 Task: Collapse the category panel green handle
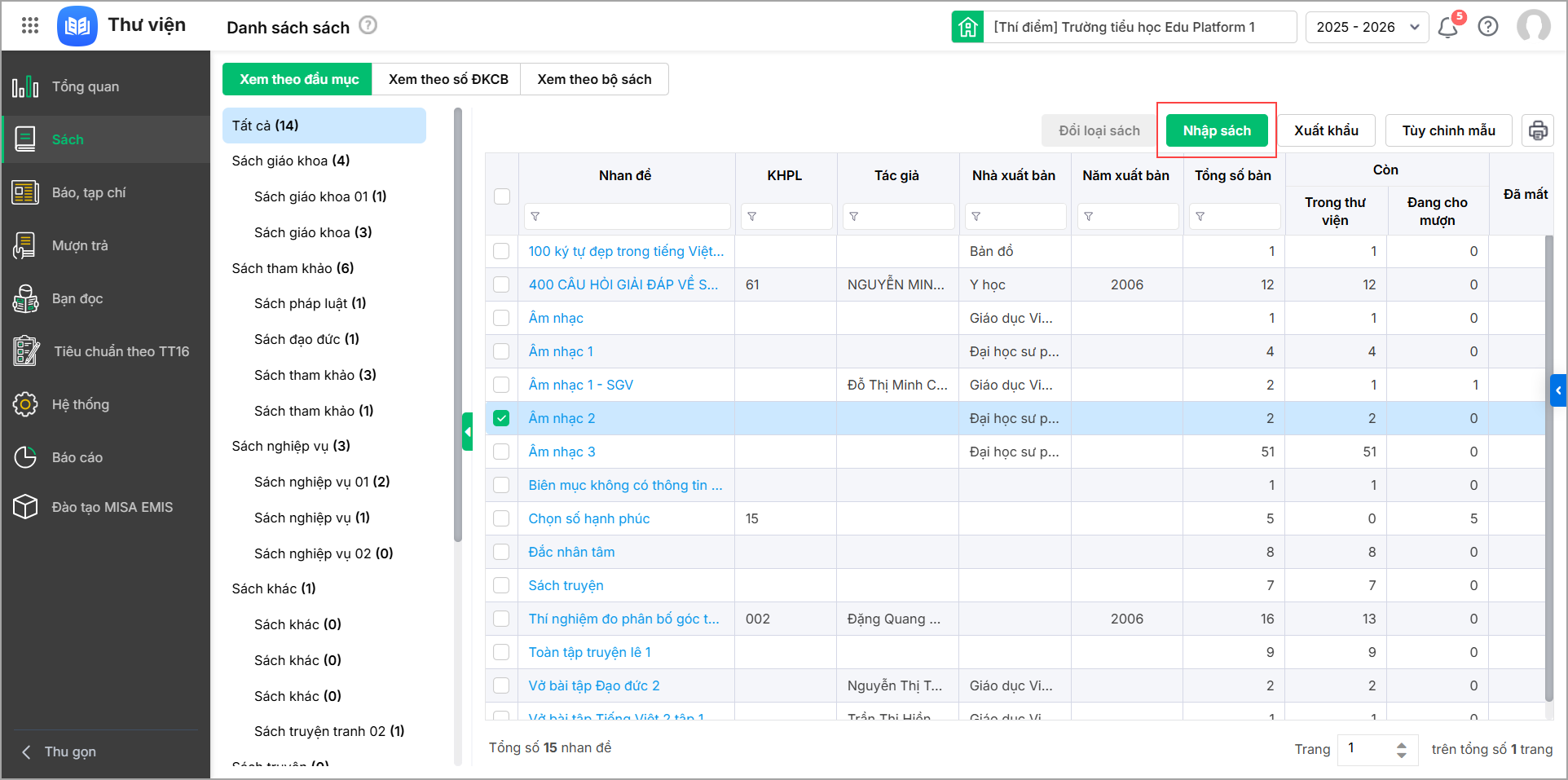pyautogui.click(x=467, y=432)
